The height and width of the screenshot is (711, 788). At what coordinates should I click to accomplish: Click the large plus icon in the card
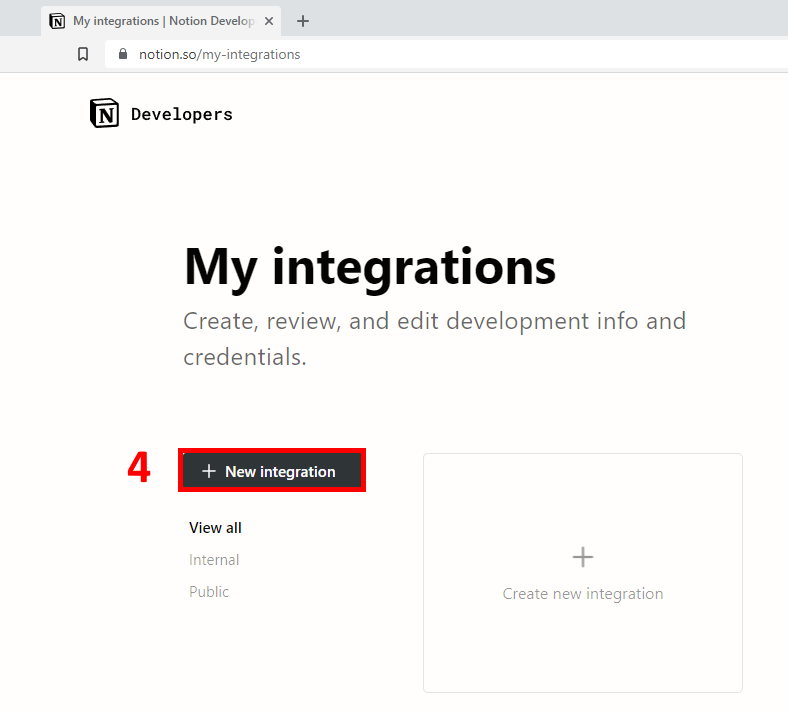pos(582,557)
